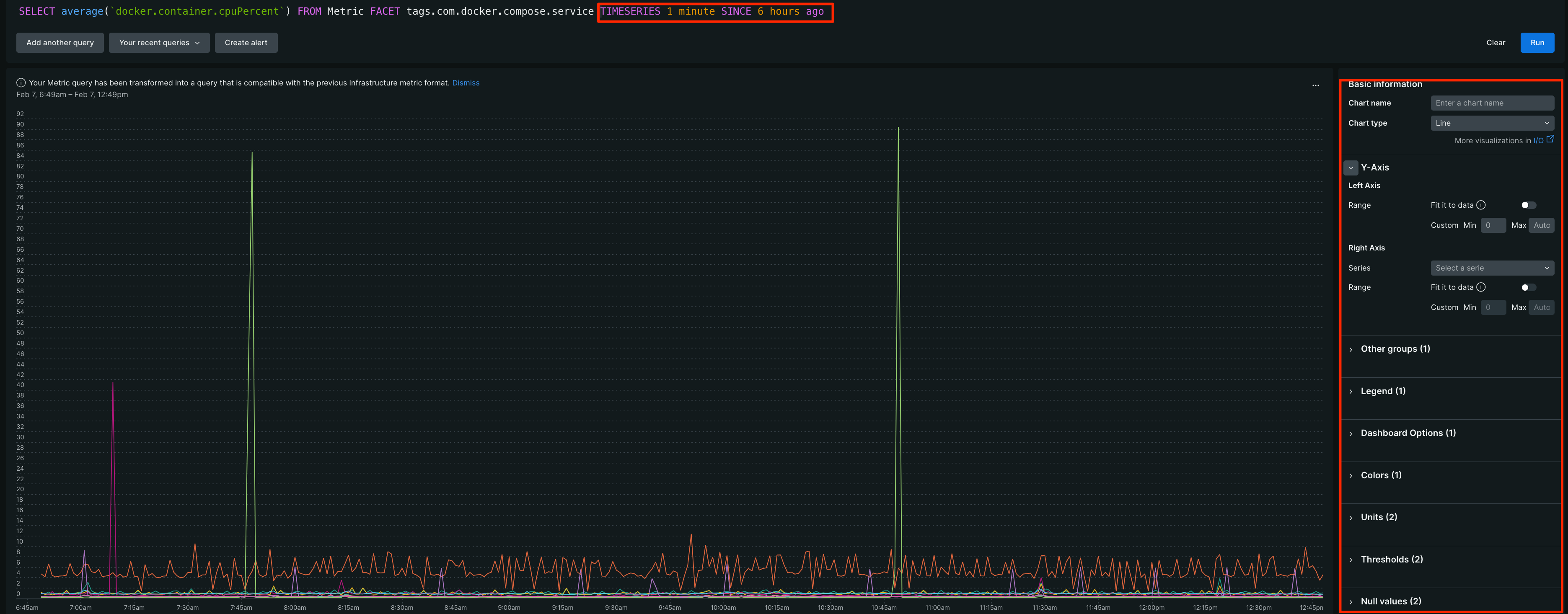1568x614 pixels.
Task: Collapse the Y-Axis section
Action: 1351,168
